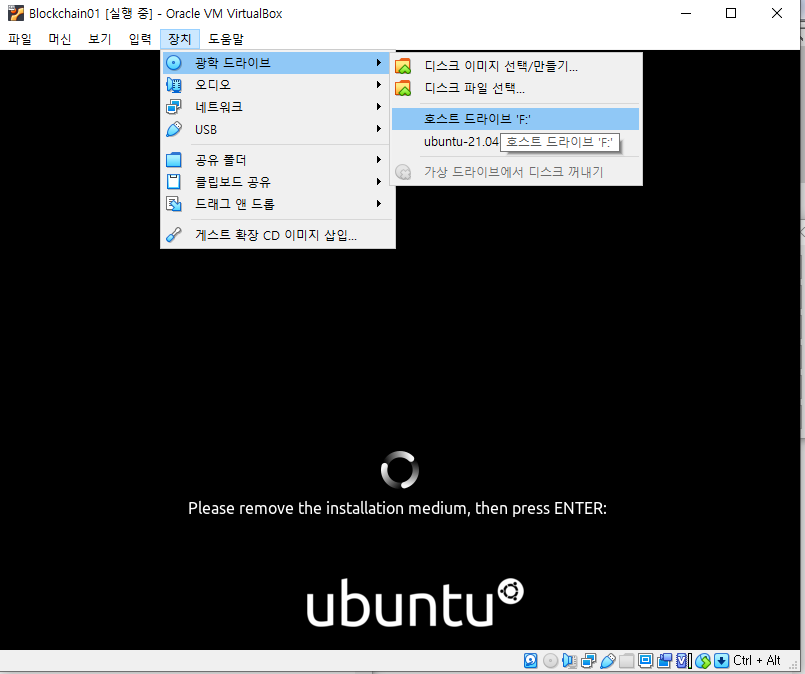Open the 보기 menu
This screenshot has height=674, width=805.
pyautogui.click(x=100, y=39)
